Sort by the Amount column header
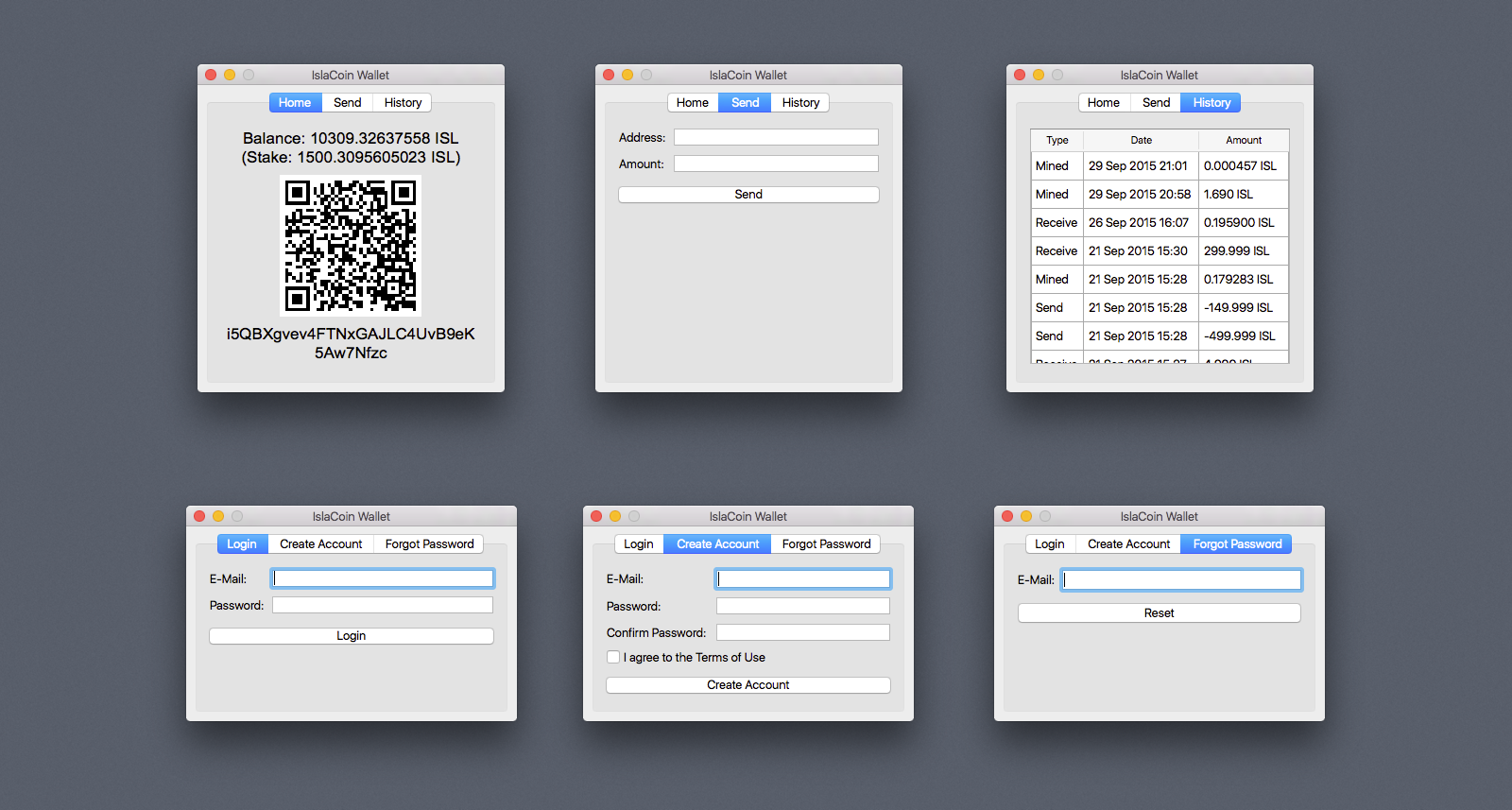Image resolution: width=1512 pixels, height=810 pixels. (1244, 140)
